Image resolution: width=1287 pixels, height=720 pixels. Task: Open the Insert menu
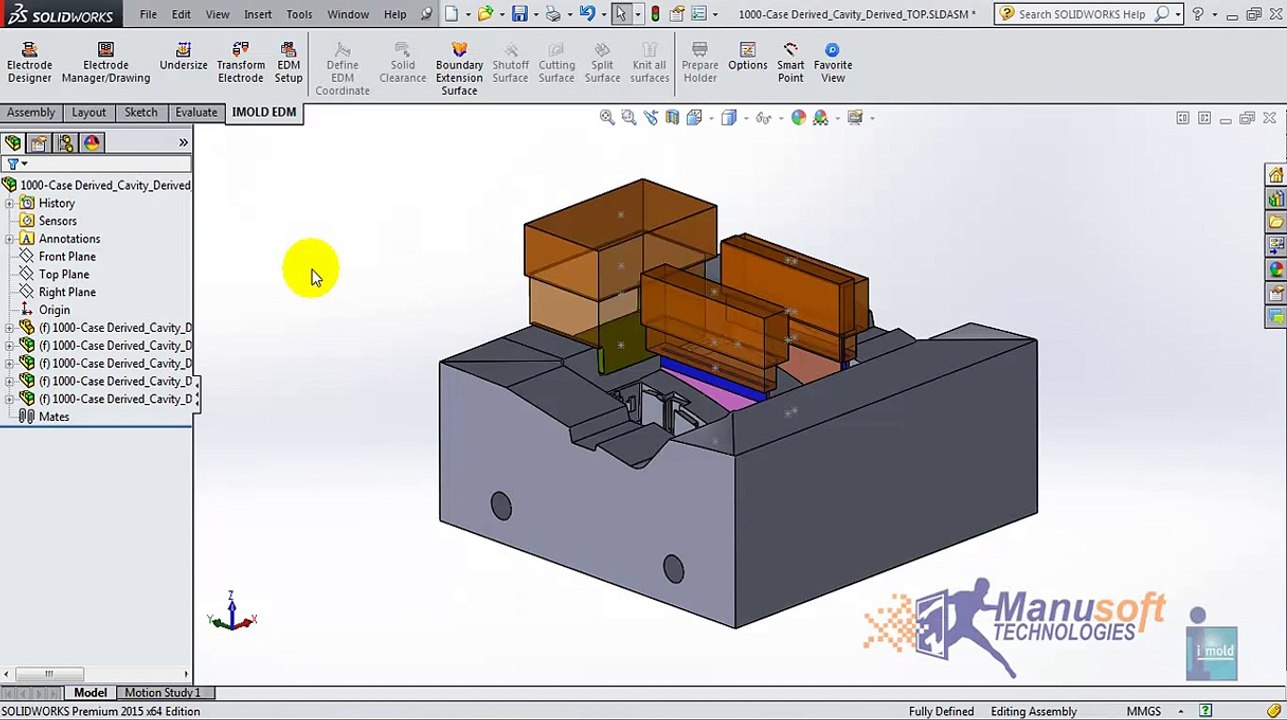257,14
